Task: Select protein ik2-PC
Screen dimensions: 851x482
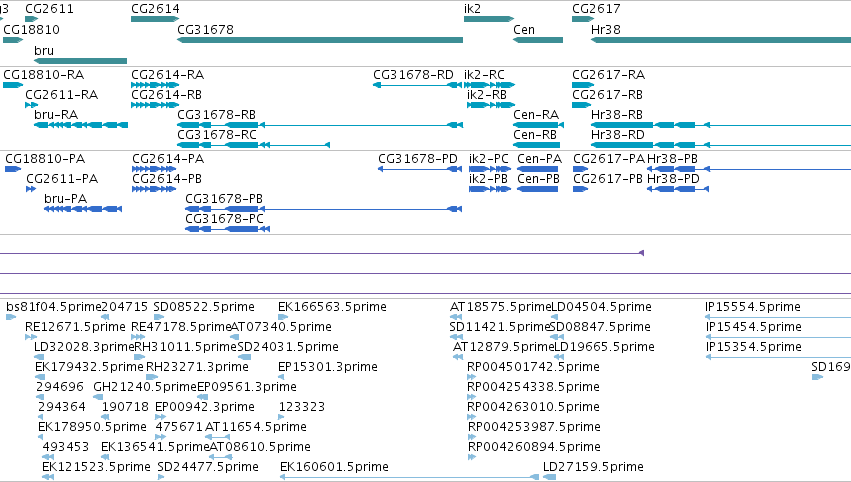Action: coord(490,169)
